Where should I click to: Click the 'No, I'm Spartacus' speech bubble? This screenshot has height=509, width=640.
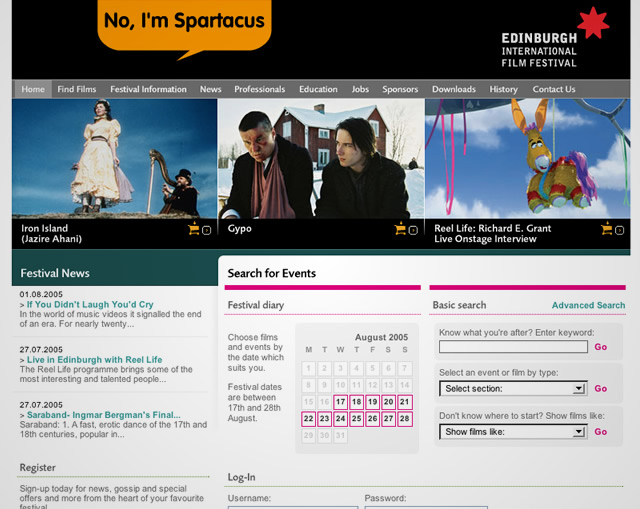tap(184, 29)
